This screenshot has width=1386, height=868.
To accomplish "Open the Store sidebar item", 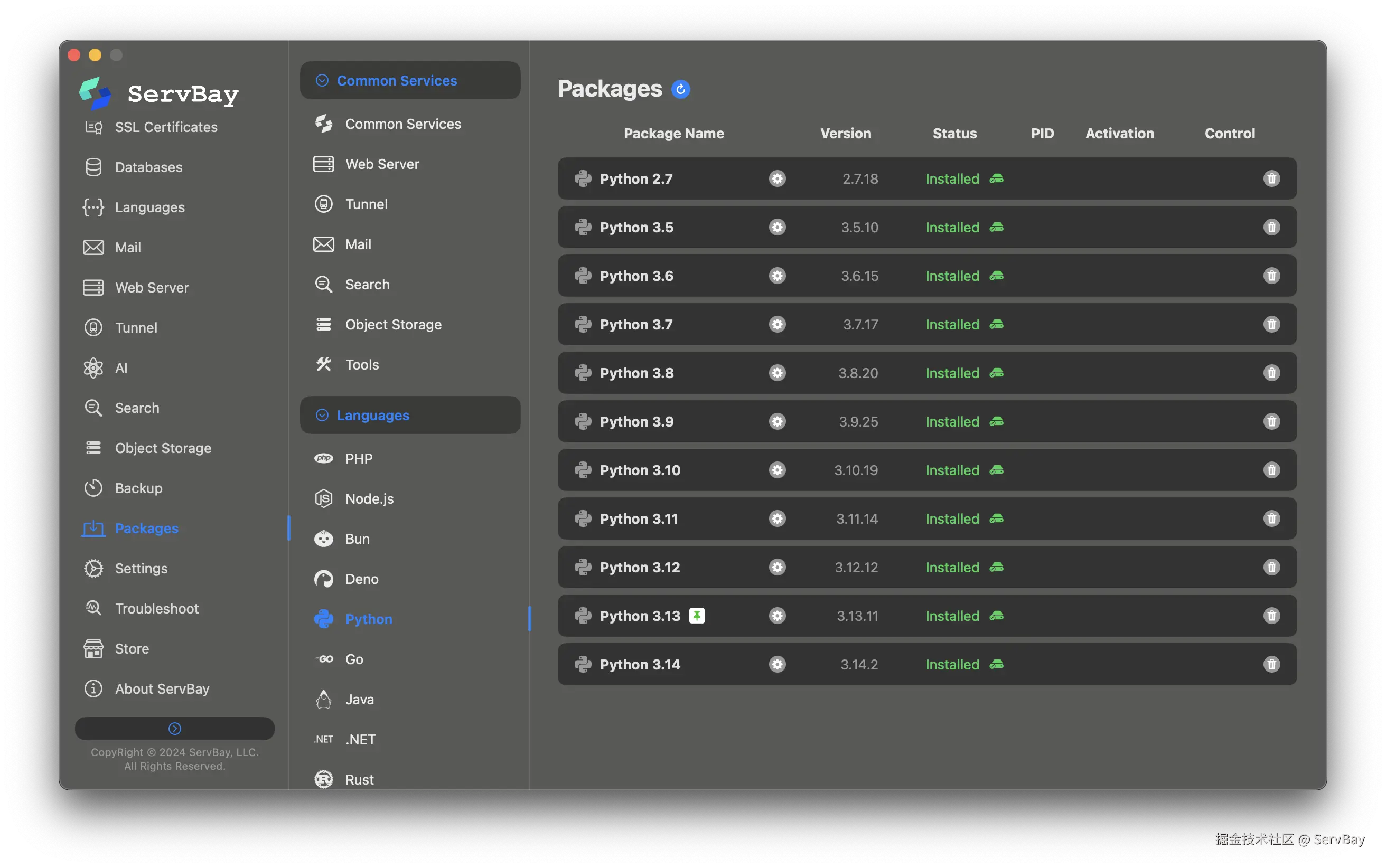I will pos(132,649).
